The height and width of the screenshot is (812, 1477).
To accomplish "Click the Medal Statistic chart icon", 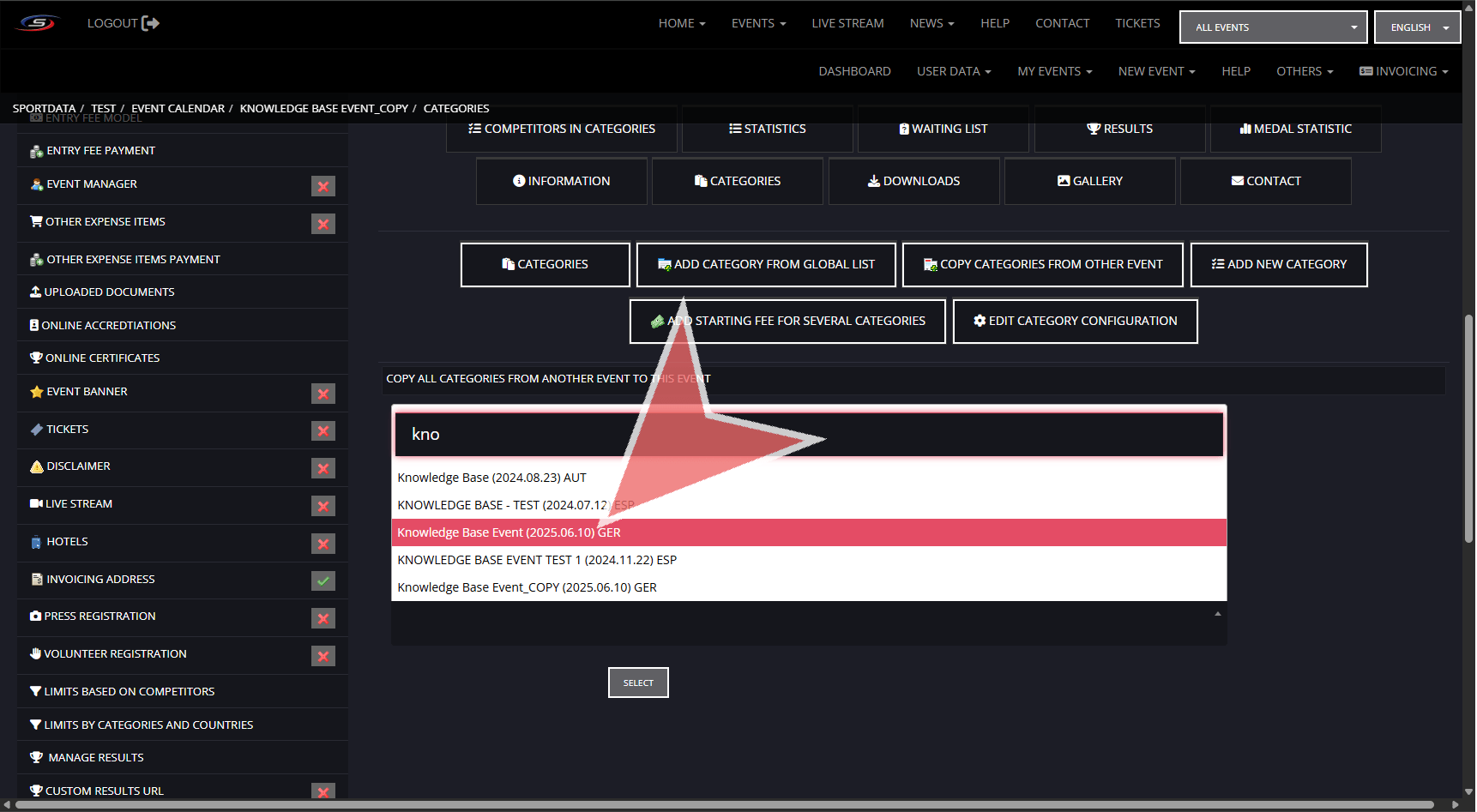I will (x=1245, y=129).
